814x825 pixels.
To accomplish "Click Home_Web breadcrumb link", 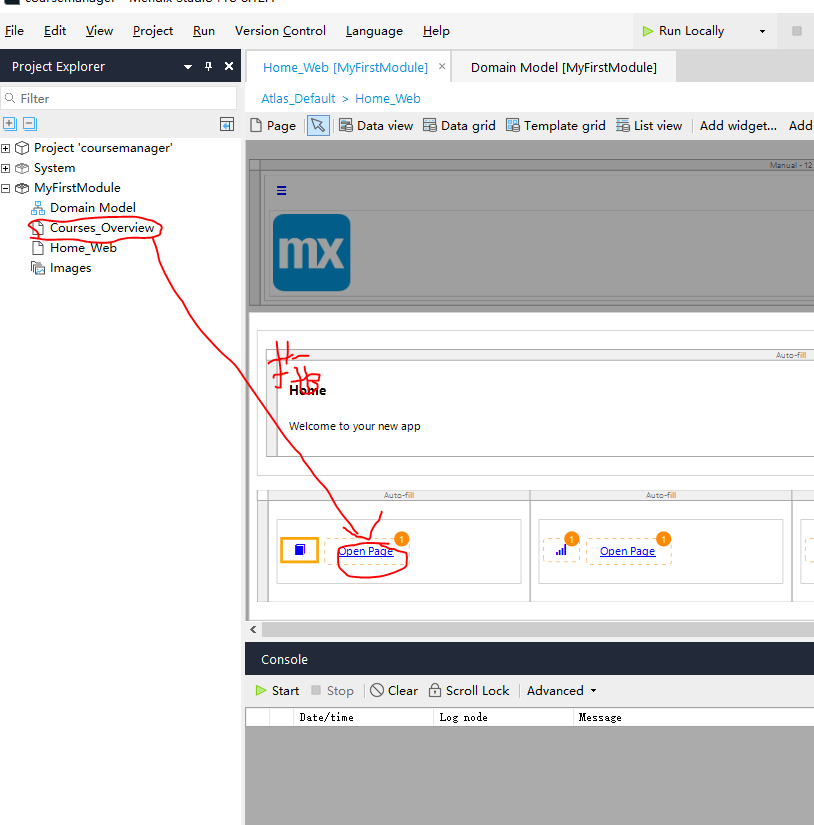I will pyautogui.click(x=388, y=98).
